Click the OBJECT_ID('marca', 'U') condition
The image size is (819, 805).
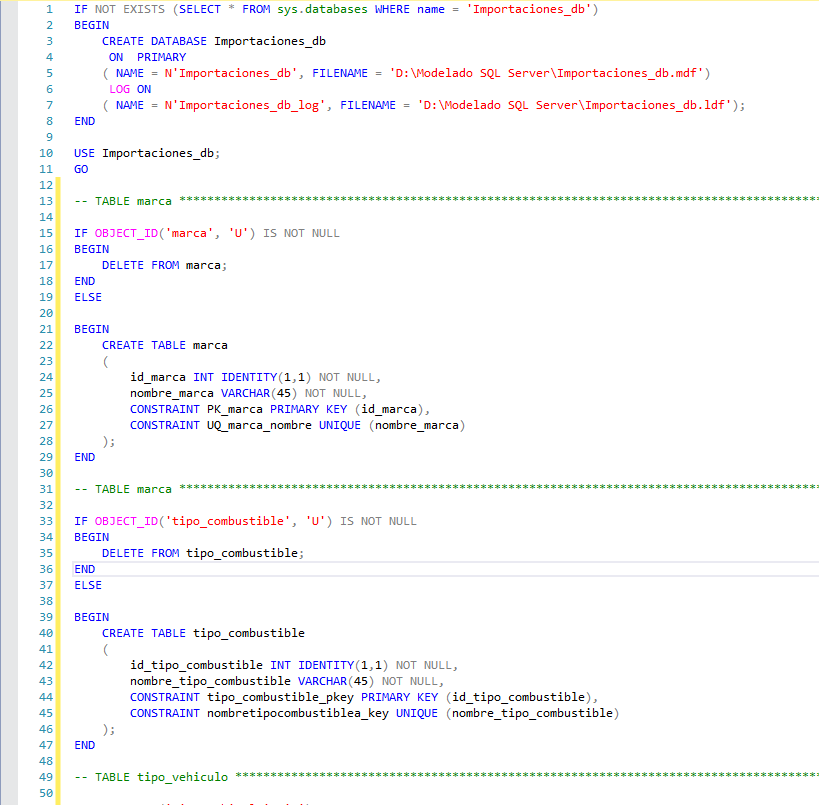click(173, 233)
